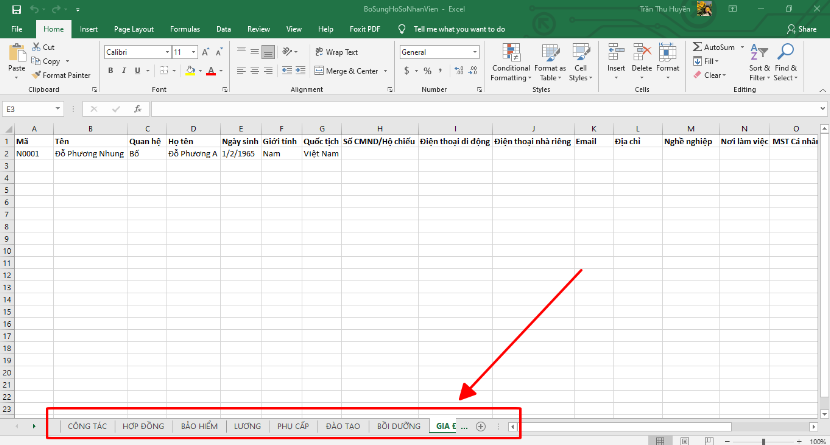Add a new sheet with plus icon

pyautogui.click(x=481, y=427)
